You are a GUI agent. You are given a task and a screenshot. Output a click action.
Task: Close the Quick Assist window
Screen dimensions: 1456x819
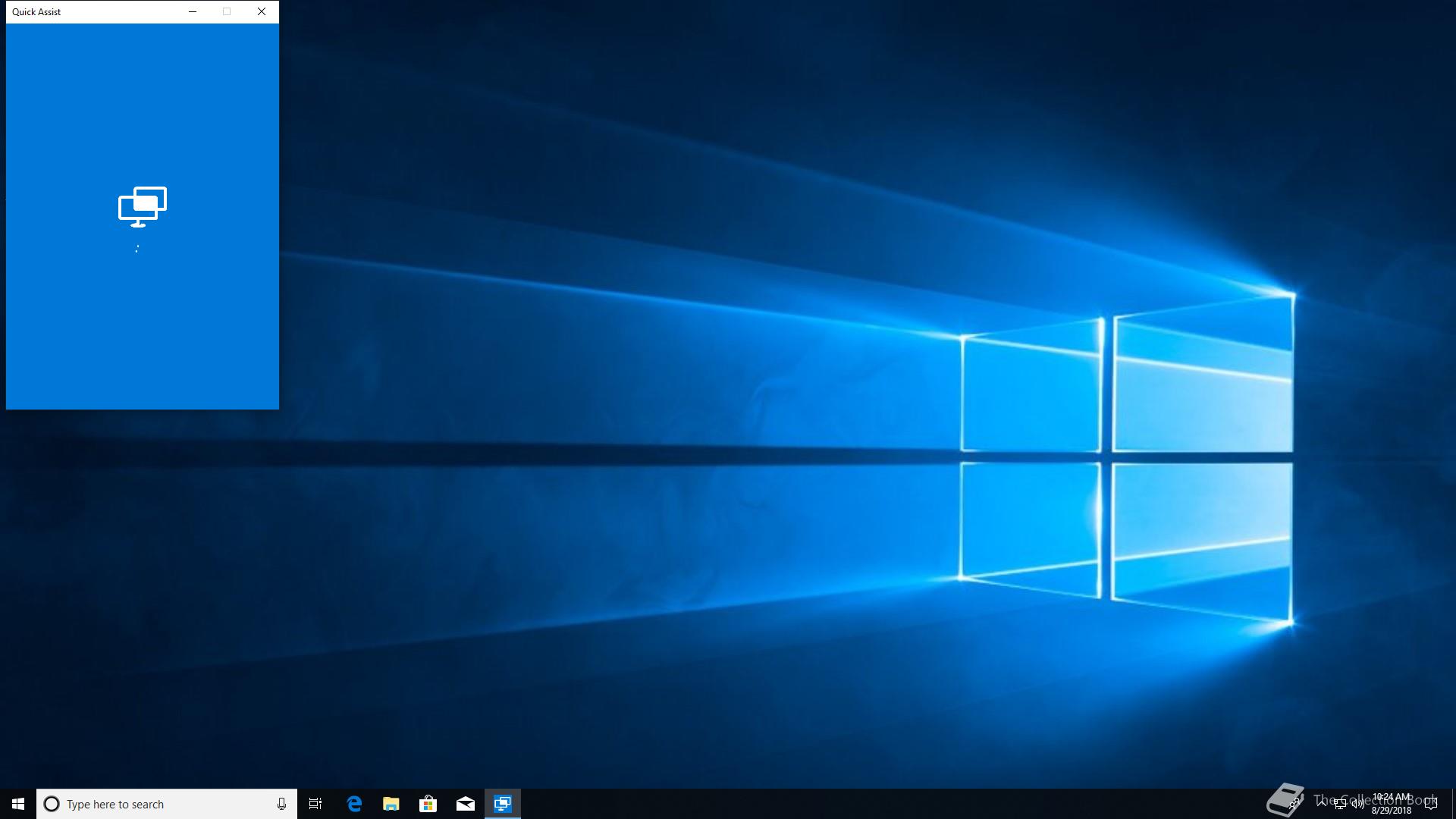(262, 11)
